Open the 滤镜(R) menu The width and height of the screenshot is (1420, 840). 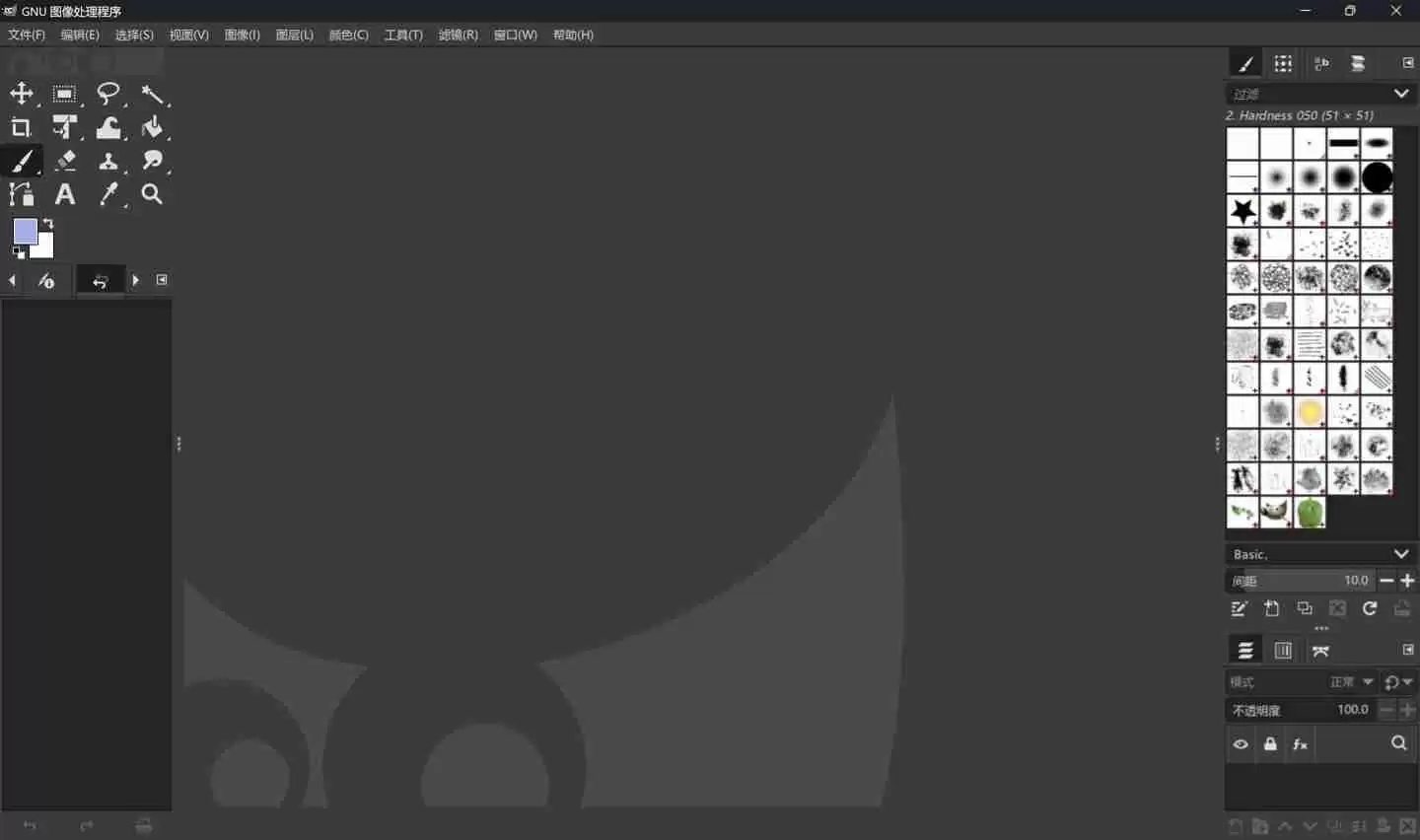(x=457, y=35)
